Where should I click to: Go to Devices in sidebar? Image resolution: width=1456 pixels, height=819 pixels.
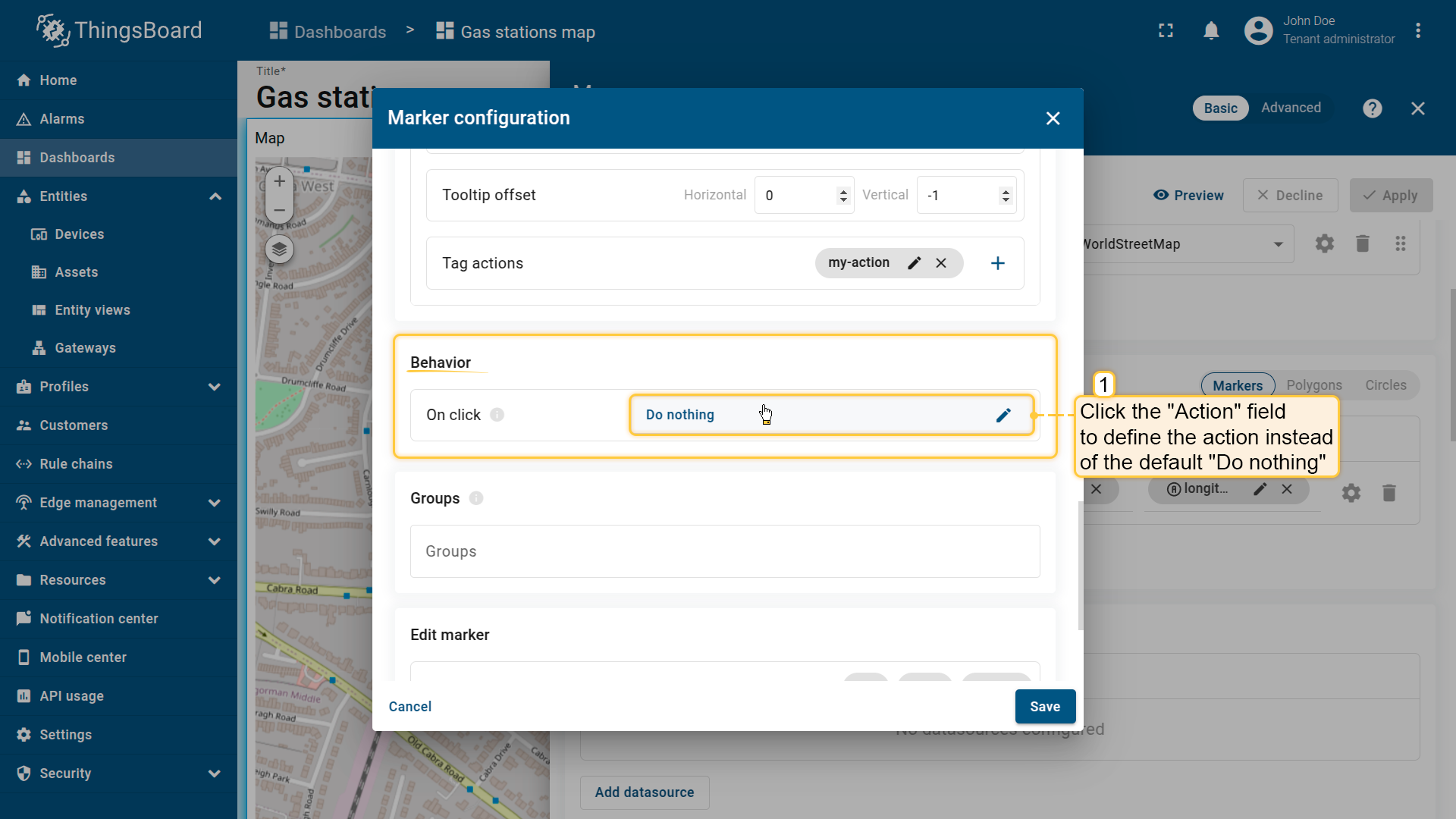(x=79, y=234)
